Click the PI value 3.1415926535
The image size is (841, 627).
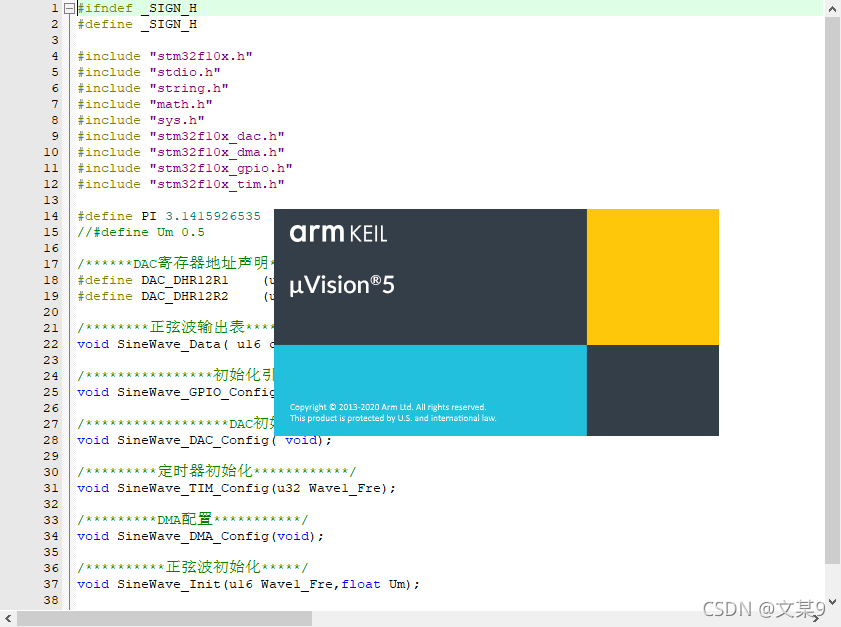(x=212, y=216)
